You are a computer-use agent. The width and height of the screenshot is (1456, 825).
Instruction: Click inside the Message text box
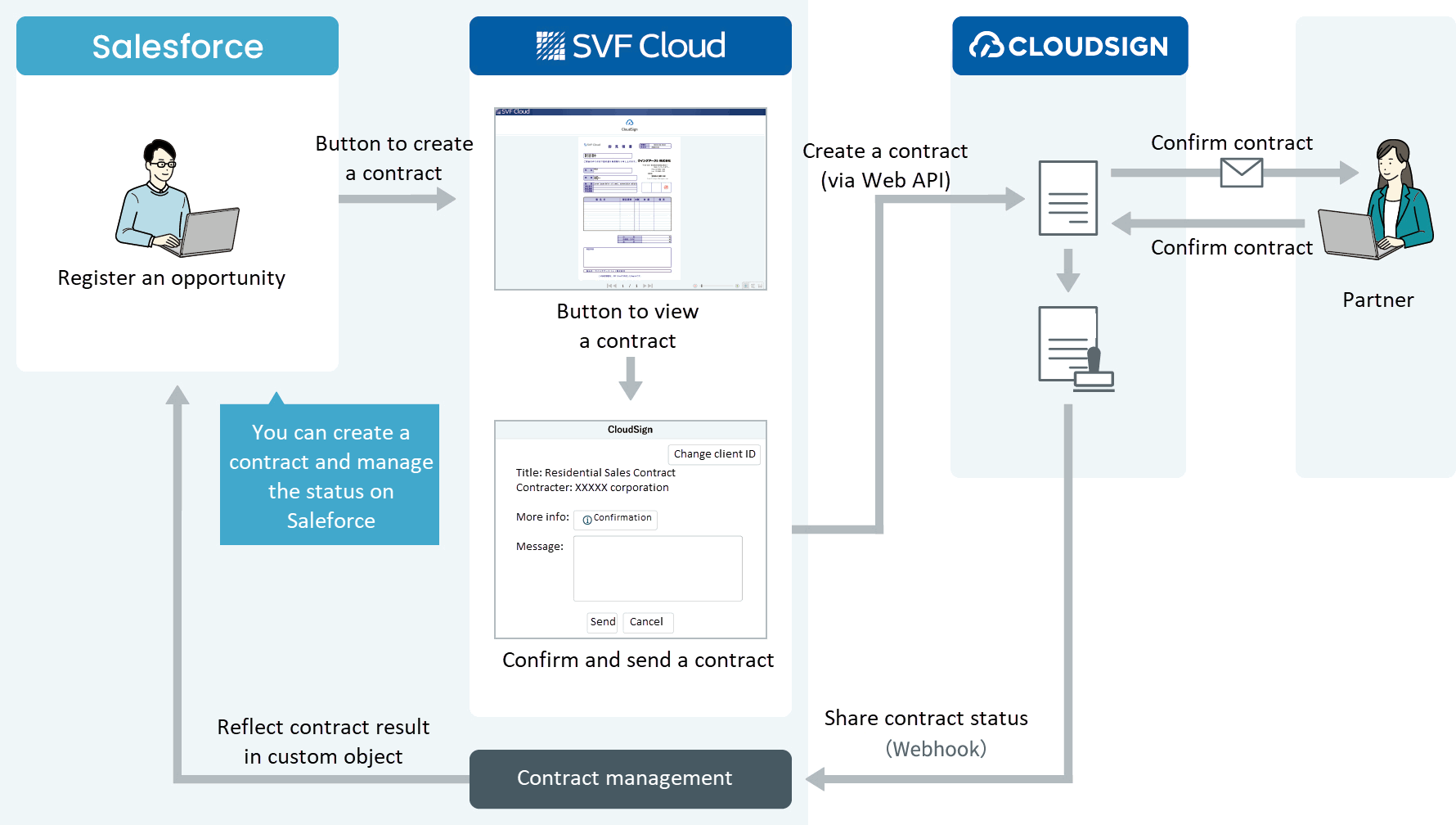[658, 569]
